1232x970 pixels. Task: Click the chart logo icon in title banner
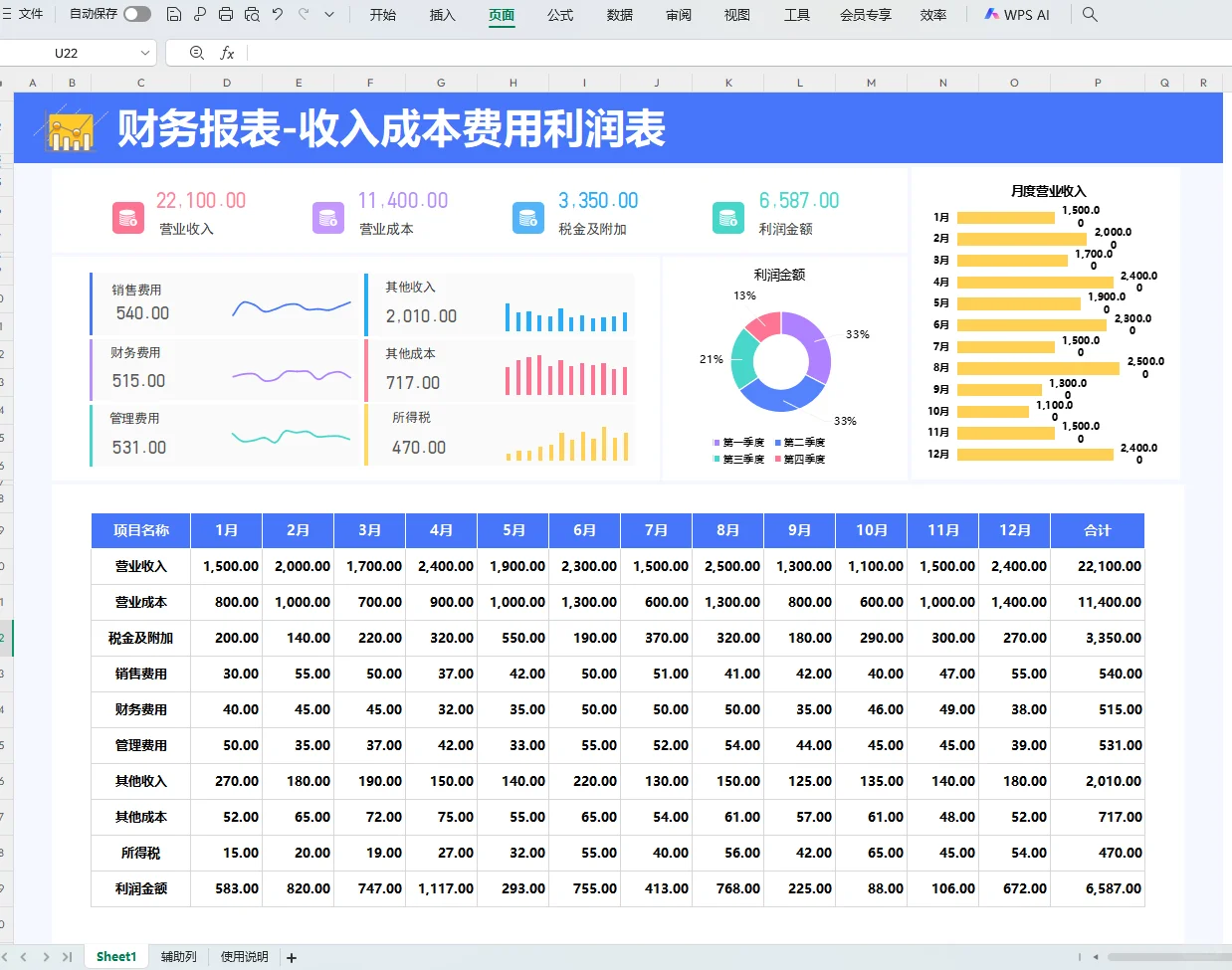click(x=70, y=130)
